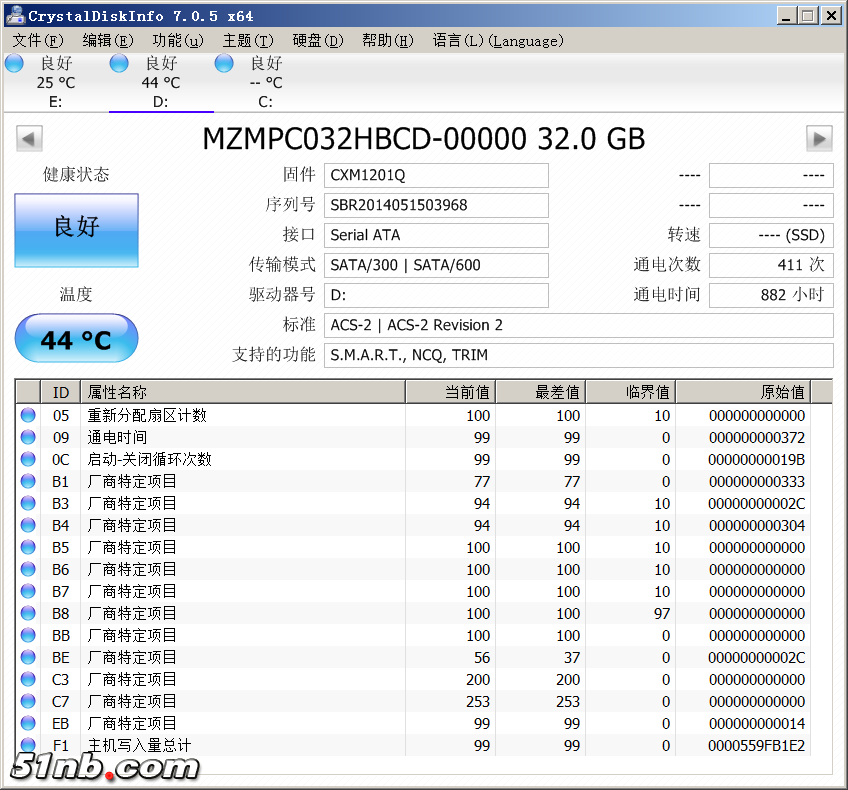Click the blue health icon for drive E:
The height and width of the screenshot is (790, 848).
pyautogui.click(x=14, y=63)
